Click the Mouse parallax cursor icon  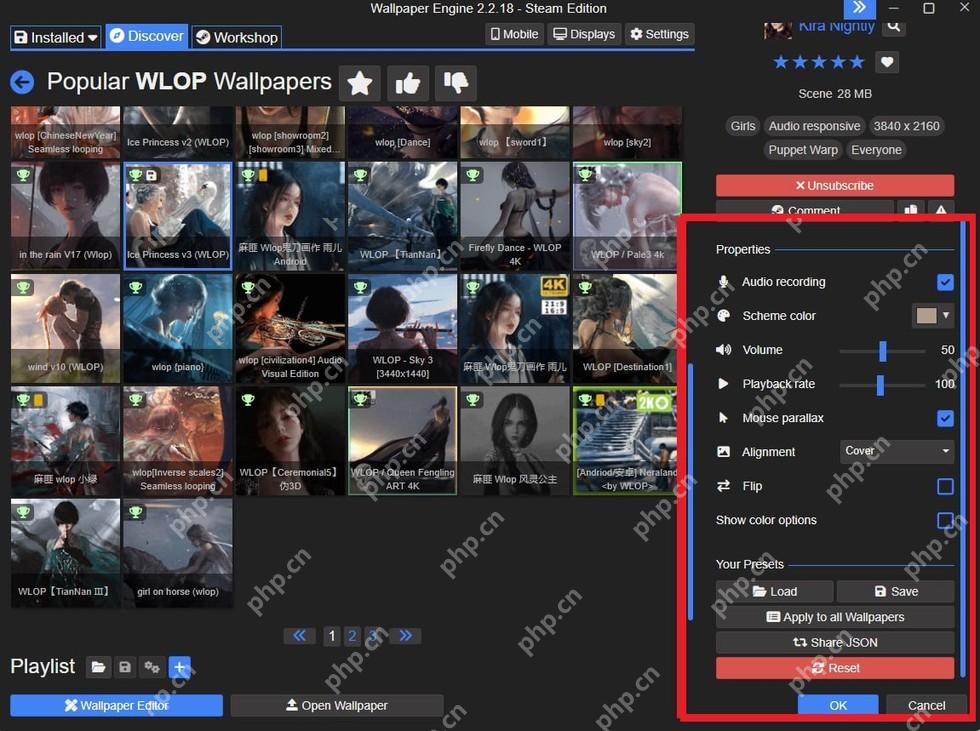pos(723,417)
